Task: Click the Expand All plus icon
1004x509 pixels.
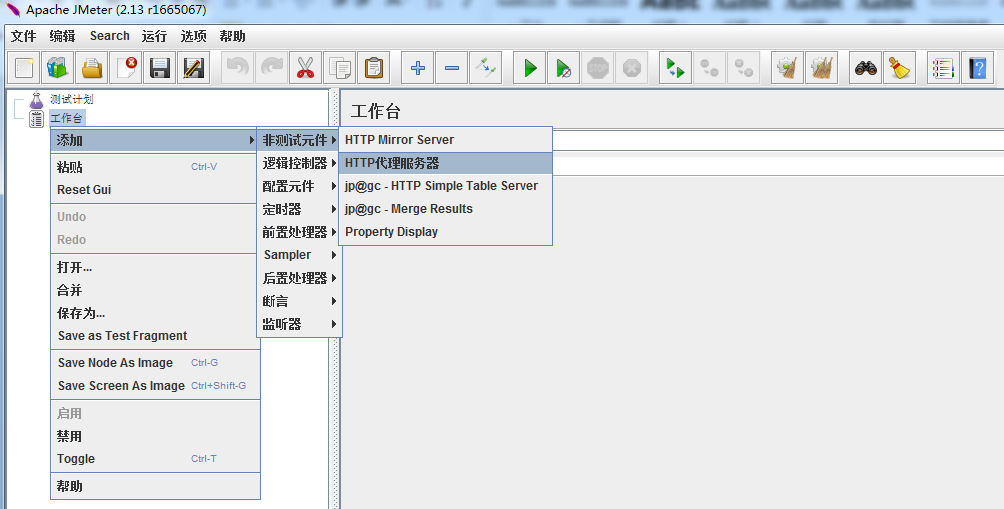Action: coord(417,68)
